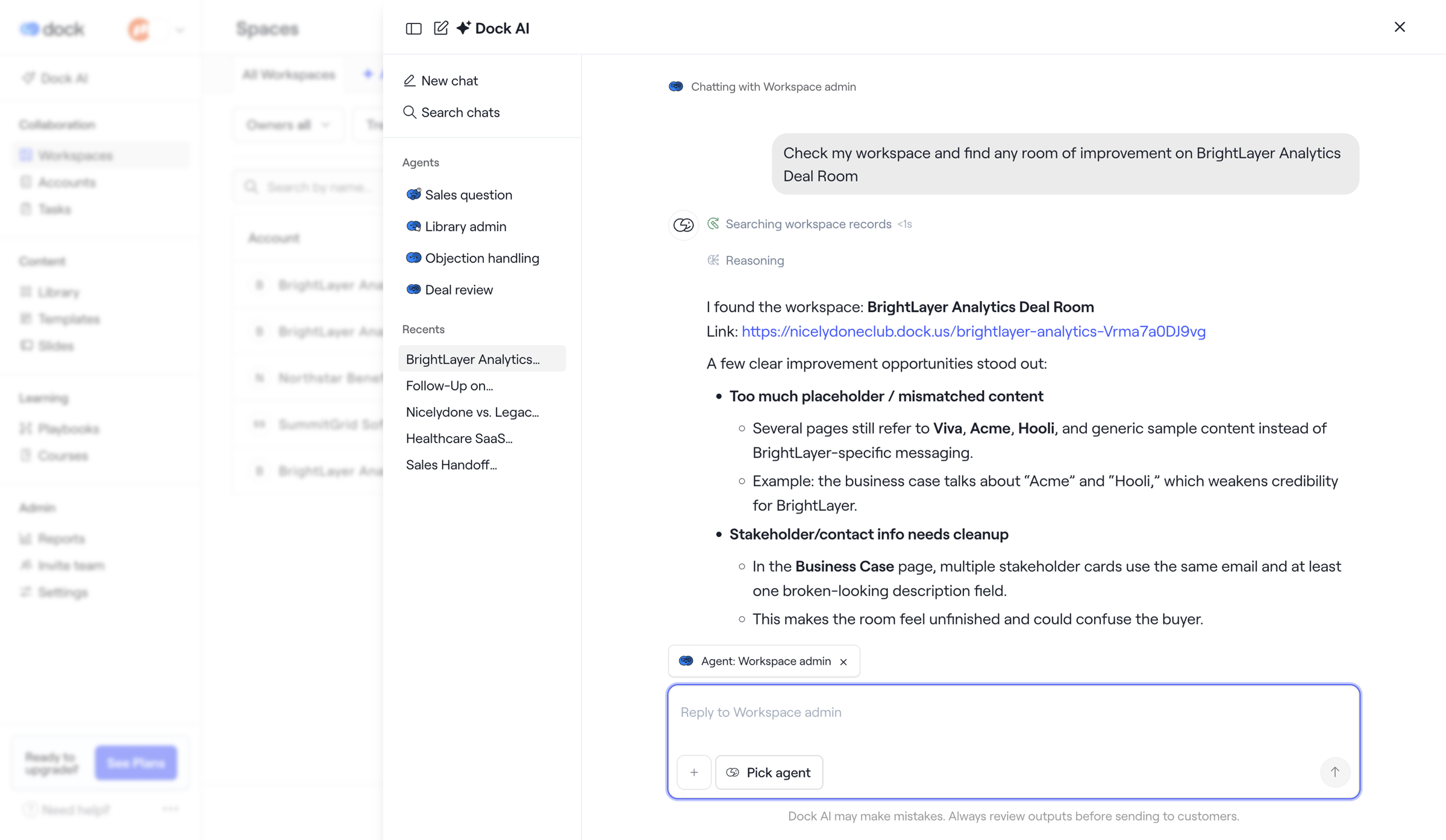Open recent chat BrightLayer Analytics…
The image size is (1446, 840).
tap(482, 359)
